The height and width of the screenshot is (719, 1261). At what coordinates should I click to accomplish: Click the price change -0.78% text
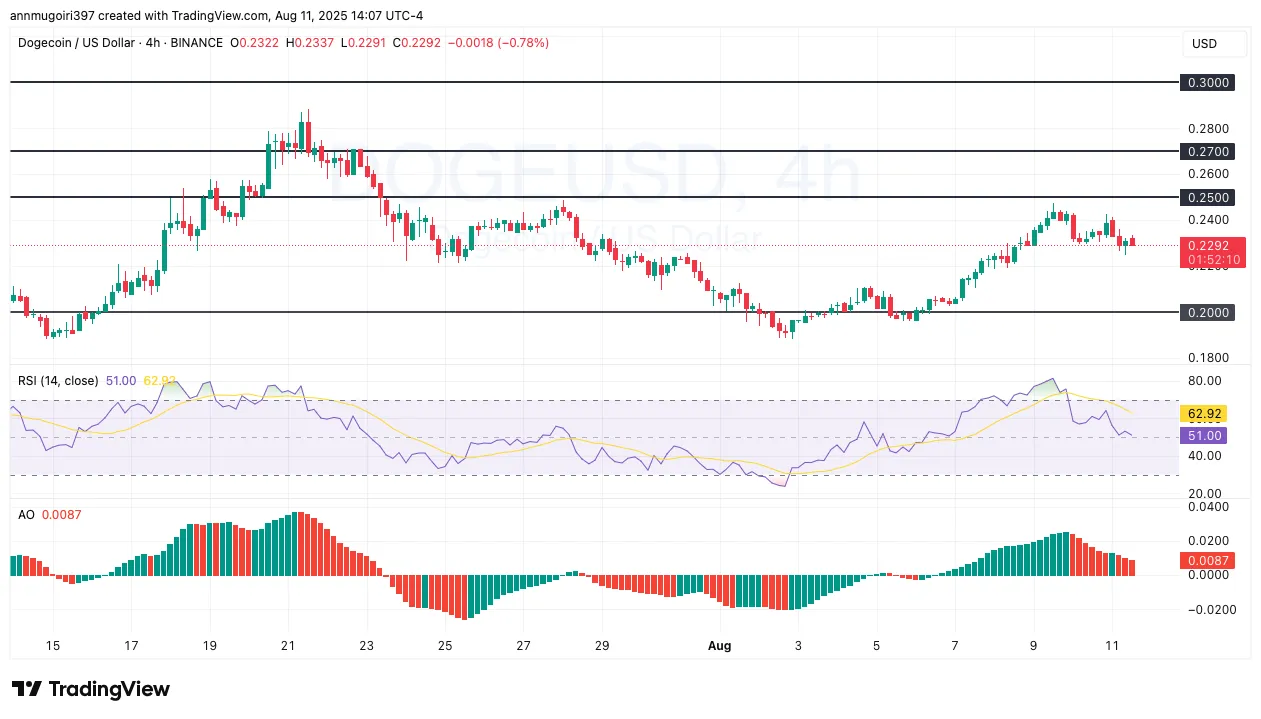coord(523,43)
